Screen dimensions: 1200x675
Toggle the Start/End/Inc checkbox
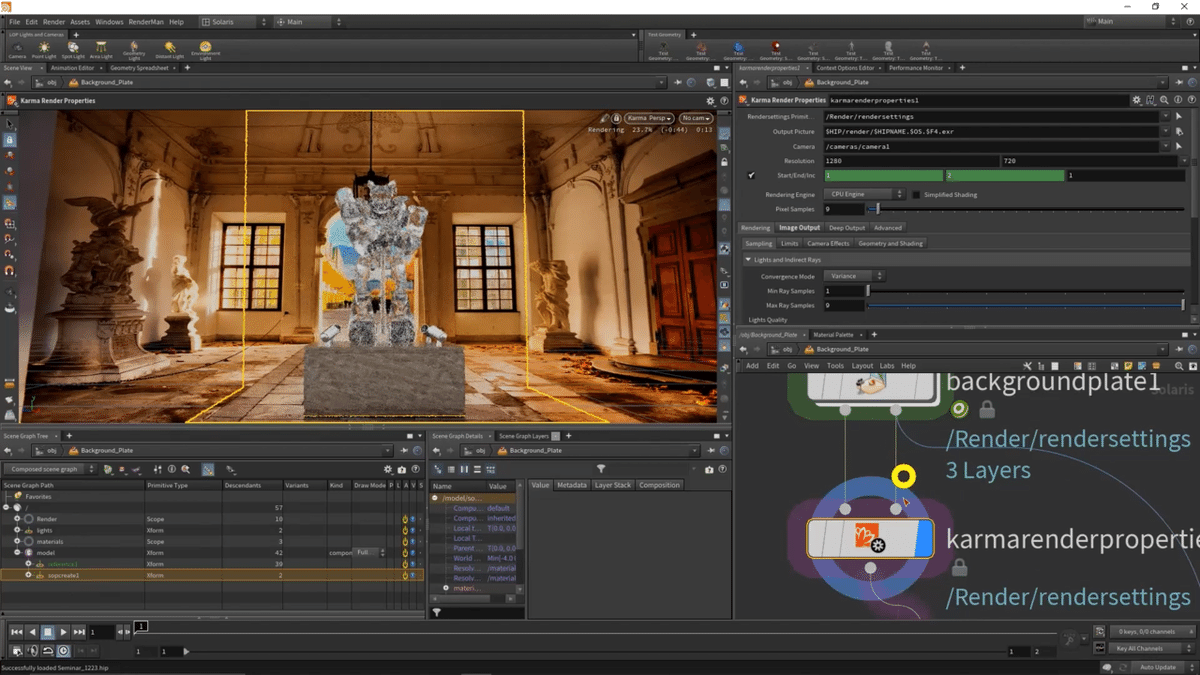pos(751,175)
